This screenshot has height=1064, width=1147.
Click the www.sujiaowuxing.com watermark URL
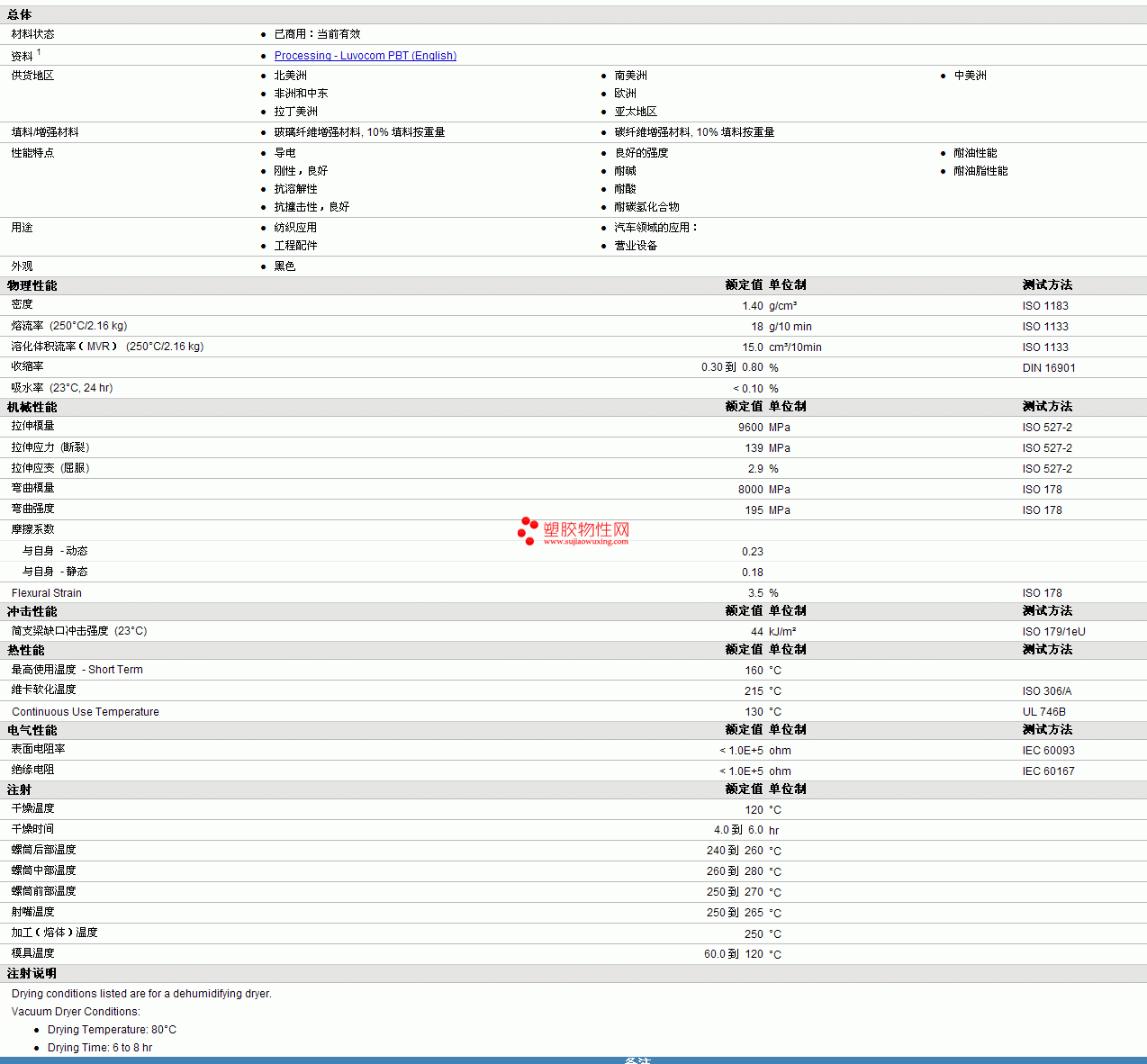(585, 542)
